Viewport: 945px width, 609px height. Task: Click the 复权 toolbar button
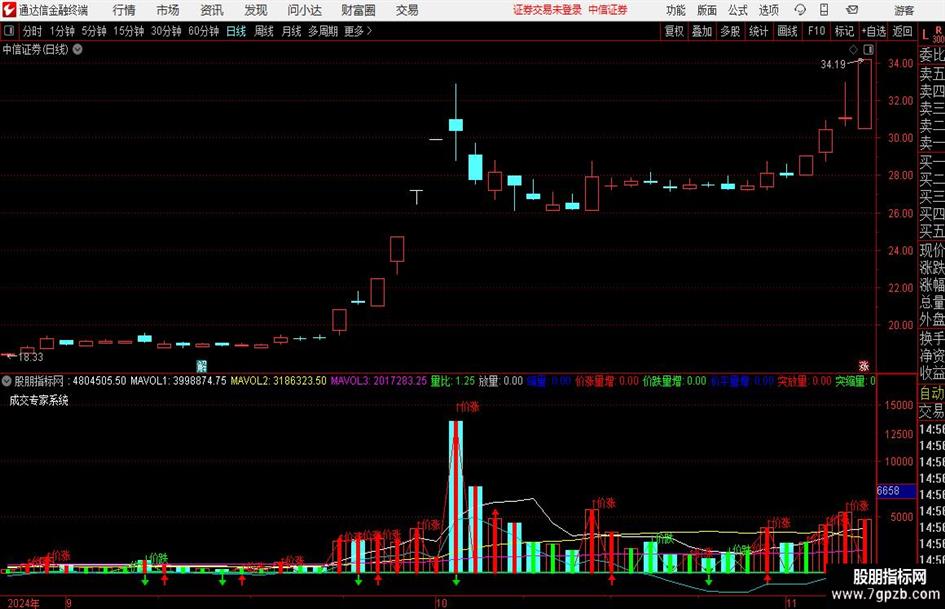click(x=674, y=31)
